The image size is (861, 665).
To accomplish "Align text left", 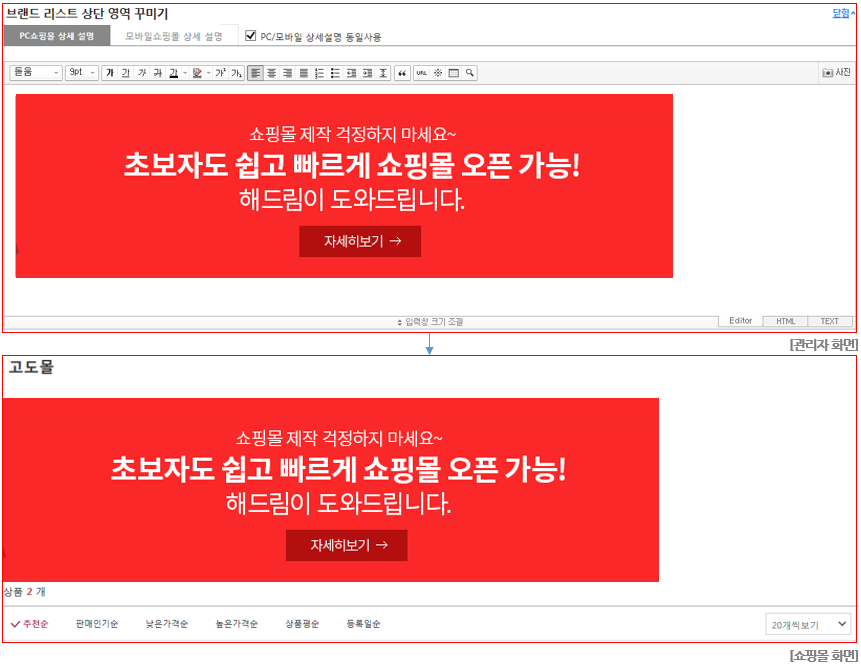I will (255, 72).
